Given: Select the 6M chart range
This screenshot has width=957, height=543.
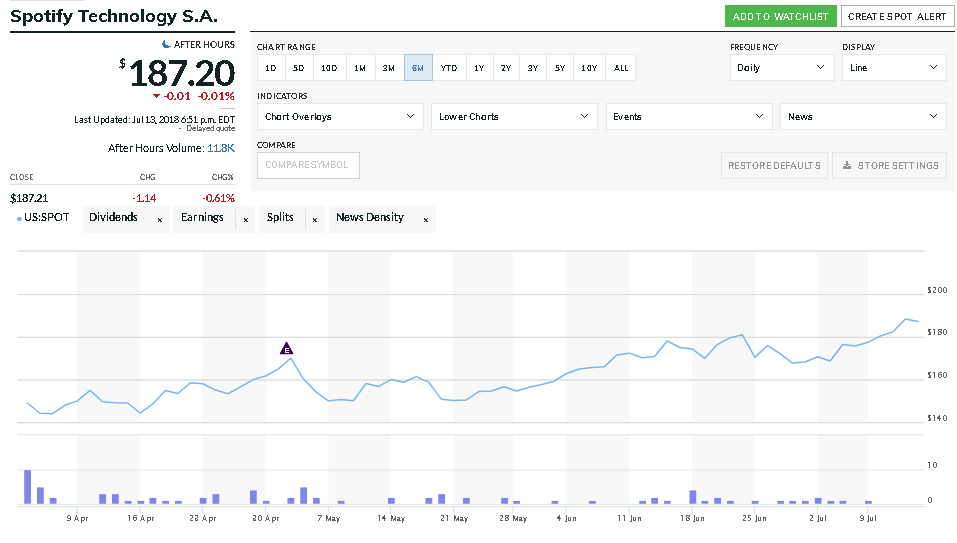Looking at the screenshot, I should click(418, 68).
